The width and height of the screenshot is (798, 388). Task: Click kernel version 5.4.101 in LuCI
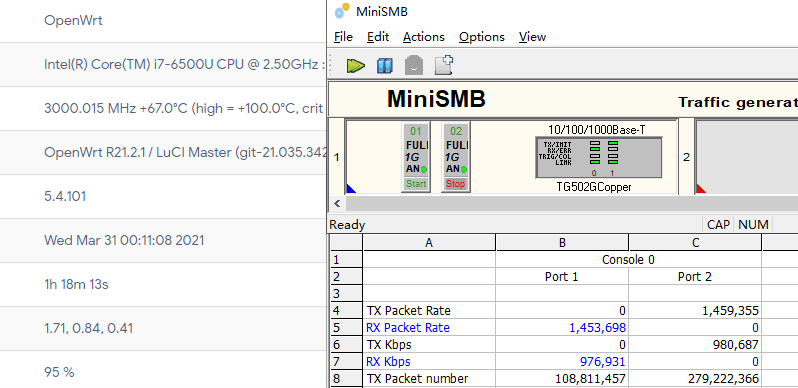65,196
